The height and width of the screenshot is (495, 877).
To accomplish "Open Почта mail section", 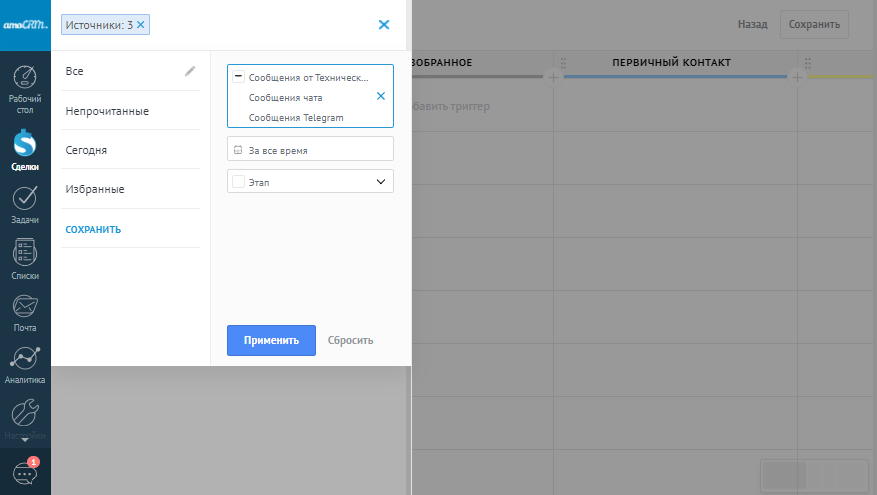I will click(x=25, y=312).
